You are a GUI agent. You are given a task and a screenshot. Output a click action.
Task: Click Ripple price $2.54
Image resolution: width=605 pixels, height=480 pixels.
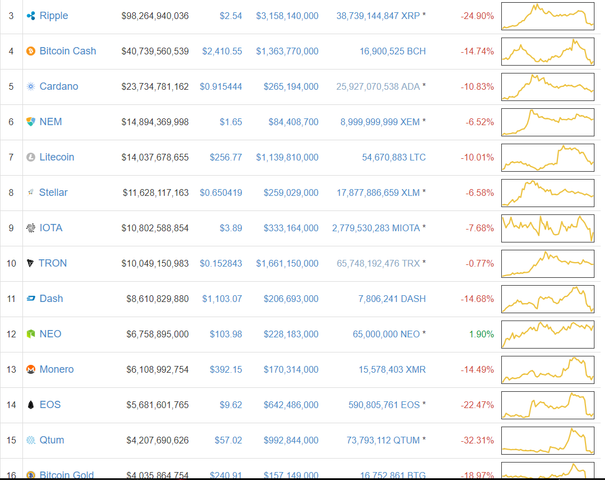pyautogui.click(x=231, y=16)
